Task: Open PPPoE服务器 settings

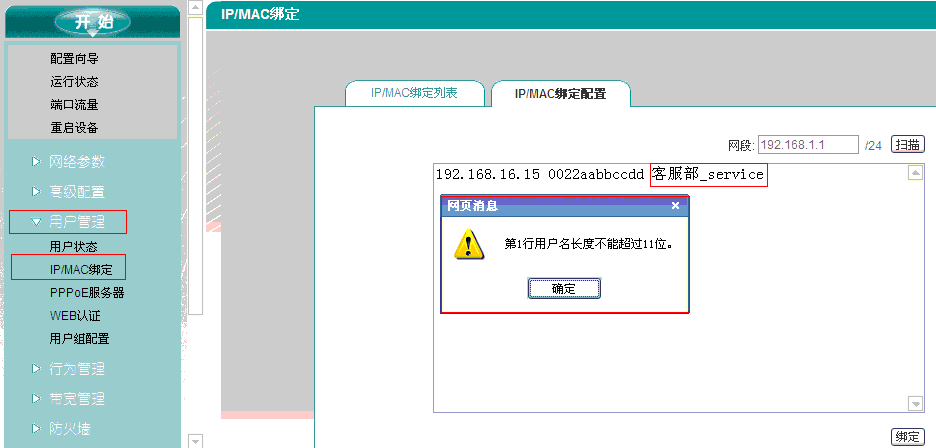Action: (87, 293)
